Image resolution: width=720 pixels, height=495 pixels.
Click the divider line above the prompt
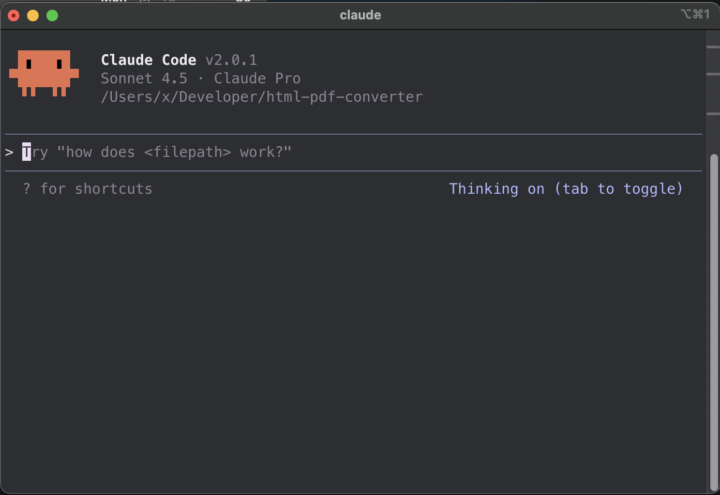[350, 134]
